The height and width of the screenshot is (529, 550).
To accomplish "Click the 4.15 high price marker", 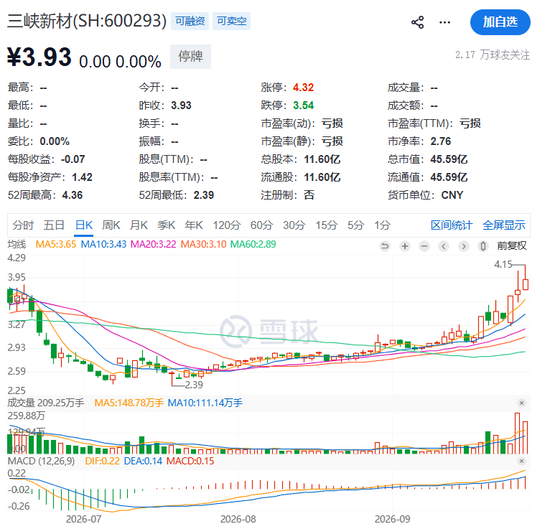I will pos(503,264).
